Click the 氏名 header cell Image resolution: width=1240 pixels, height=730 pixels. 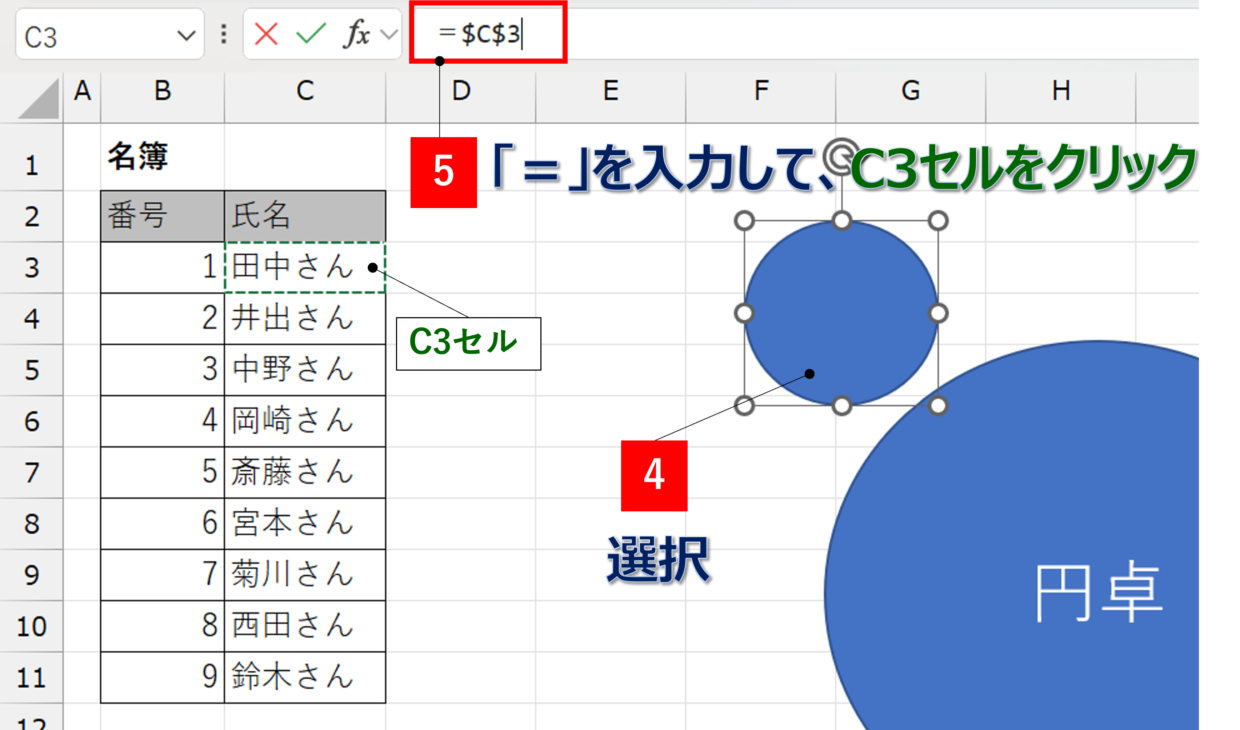tap(305, 215)
